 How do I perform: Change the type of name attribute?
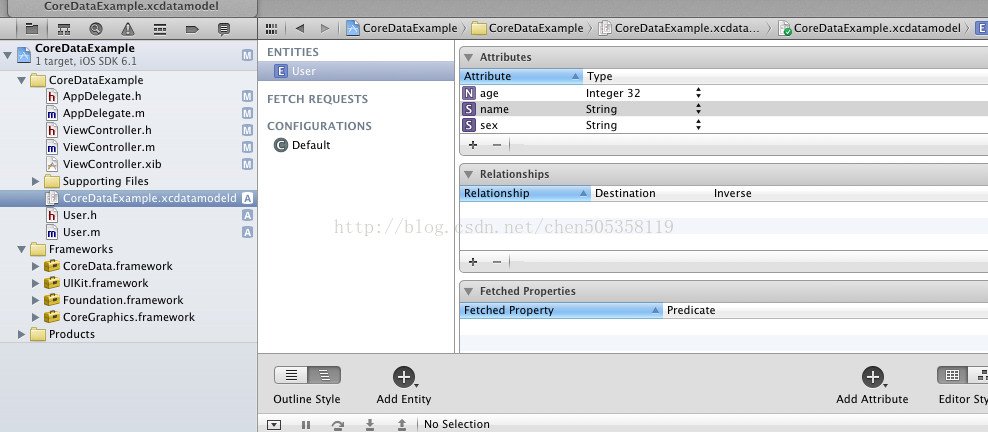[698, 109]
